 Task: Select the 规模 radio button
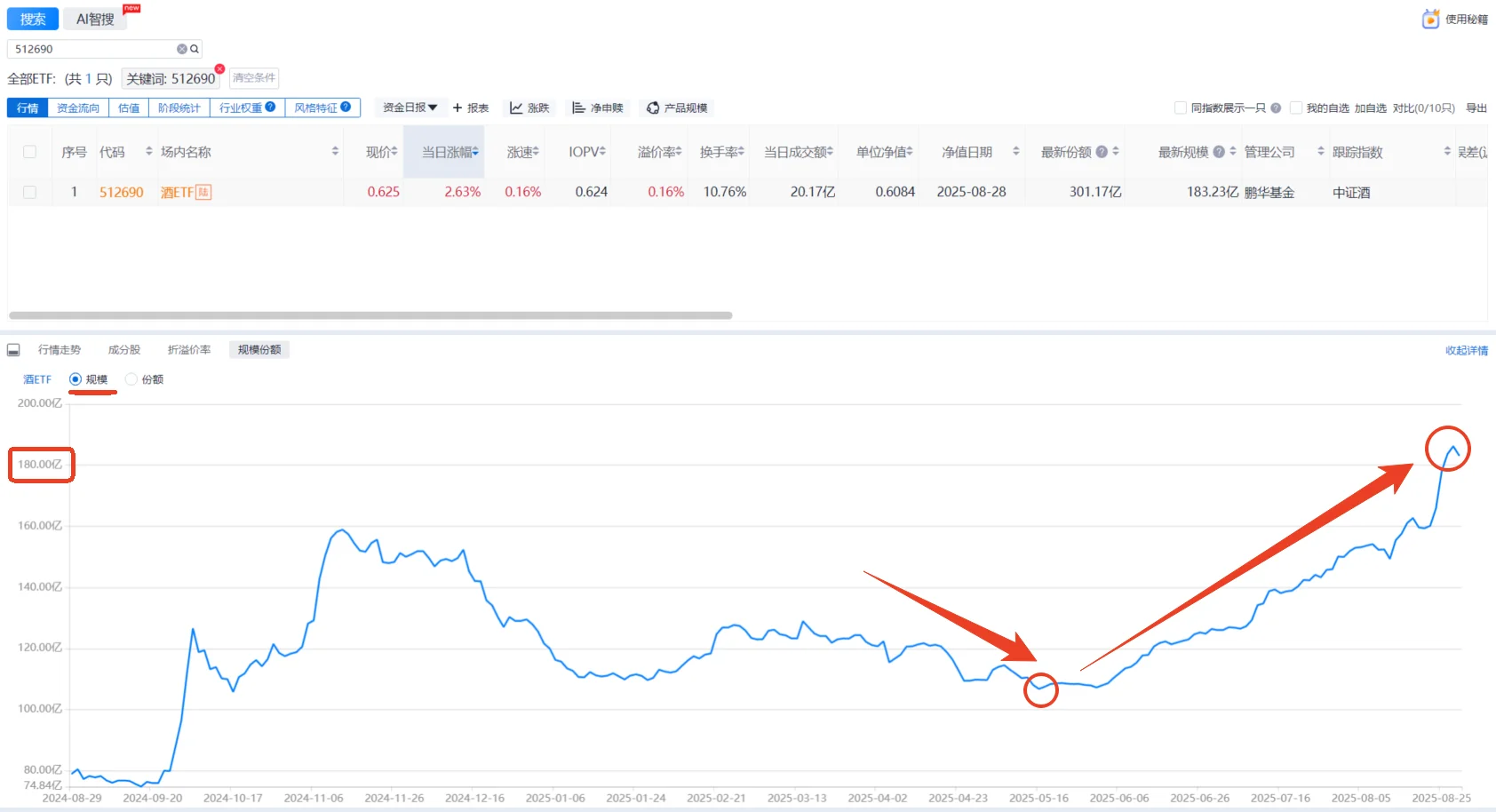76,379
